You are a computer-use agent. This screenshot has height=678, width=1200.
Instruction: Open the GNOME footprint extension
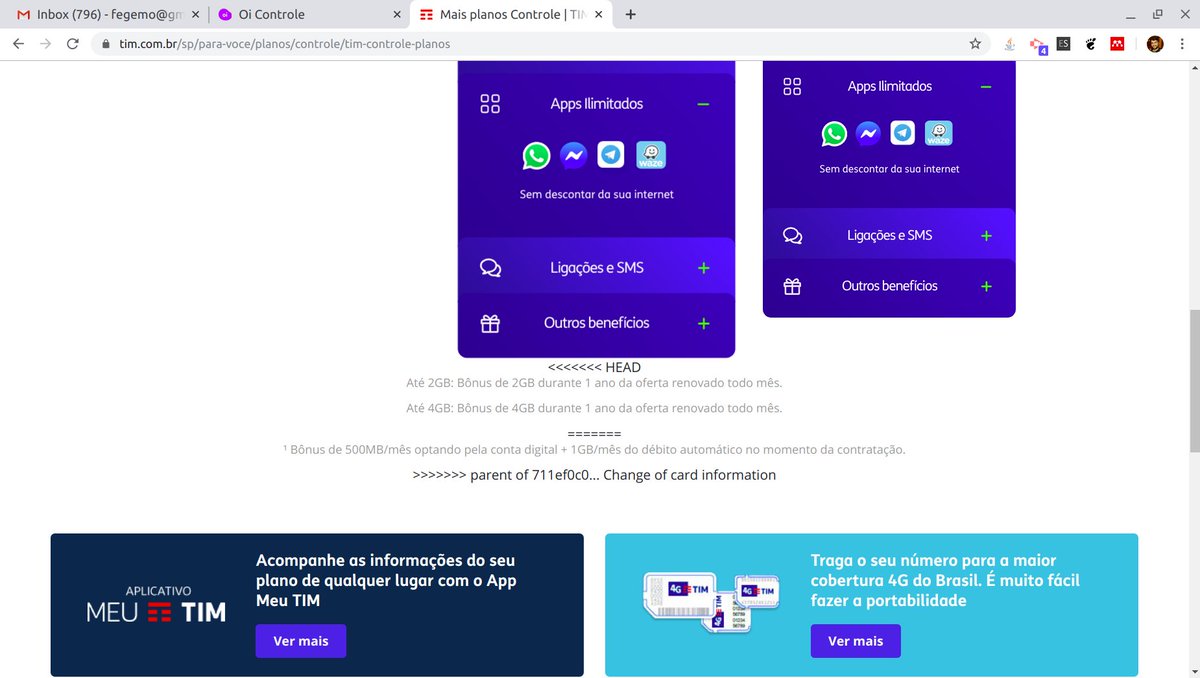(x=1091, y=44)
